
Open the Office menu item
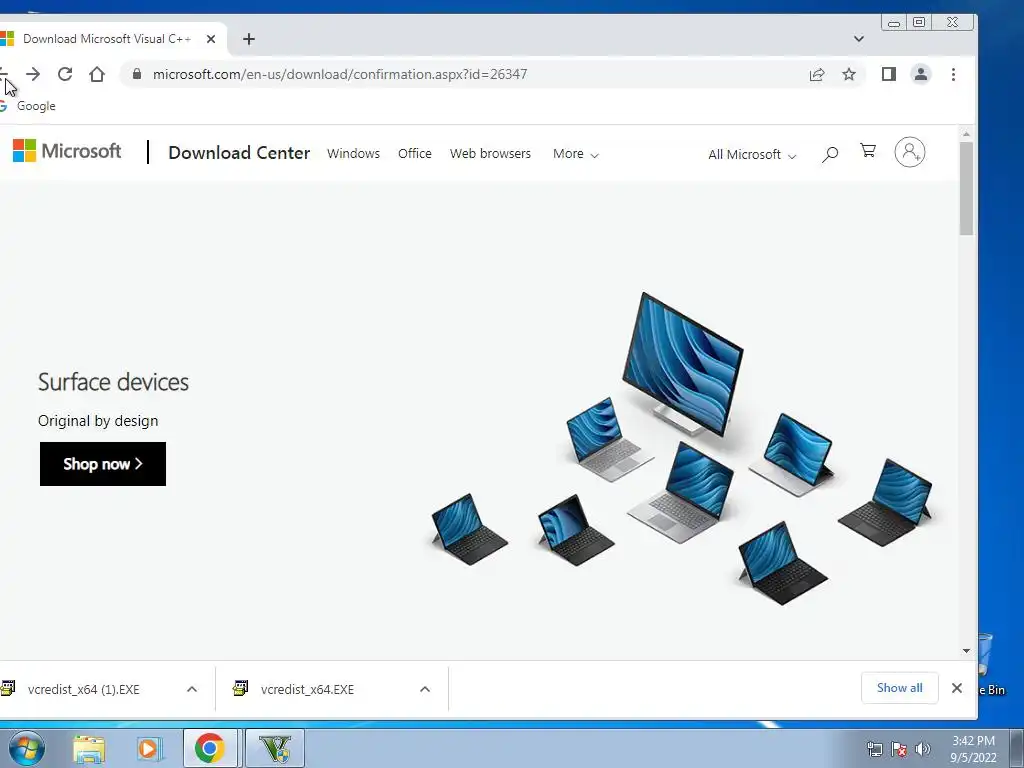point(415,153)
